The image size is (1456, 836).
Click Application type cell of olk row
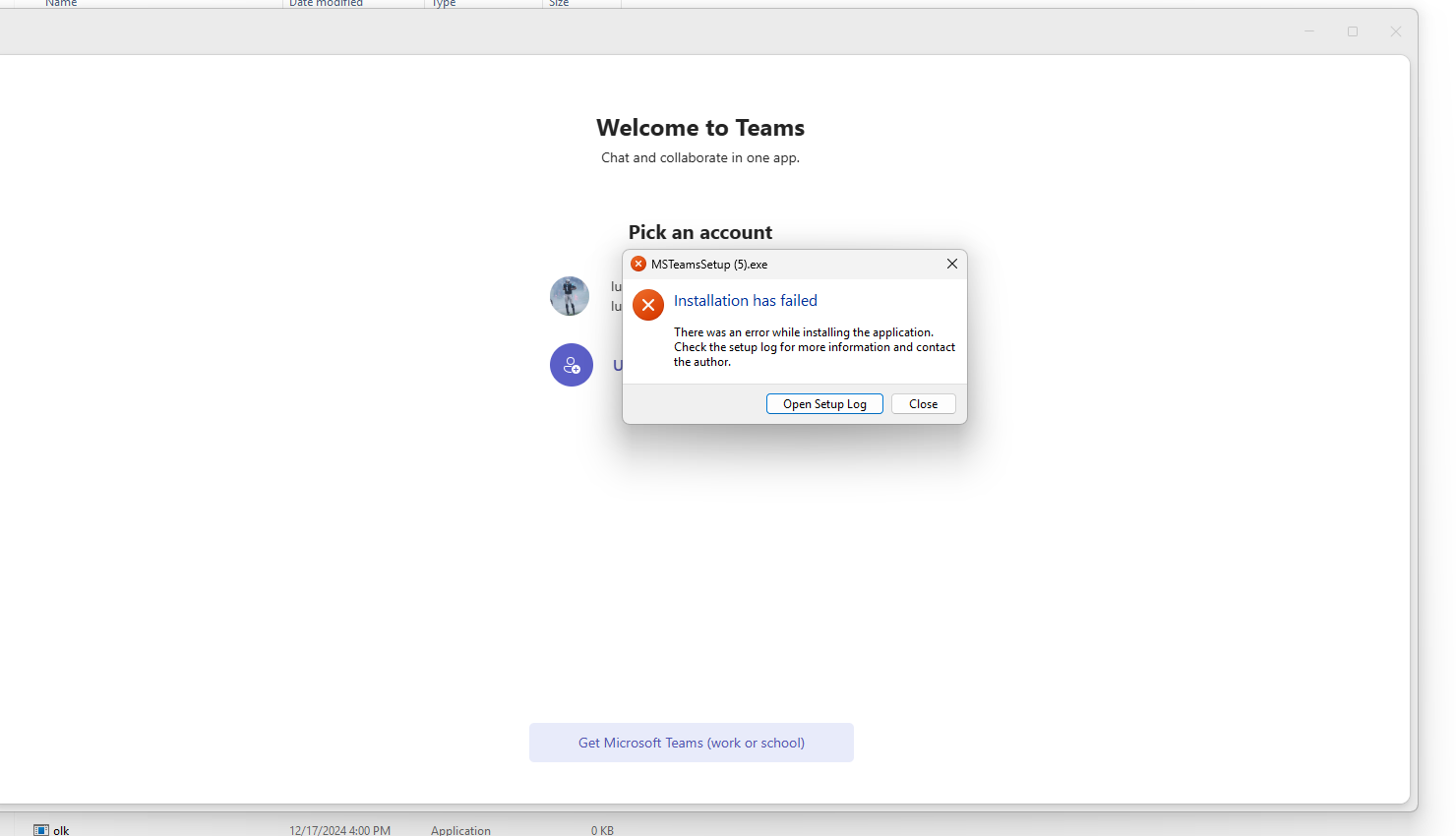(x=460, y=830)
